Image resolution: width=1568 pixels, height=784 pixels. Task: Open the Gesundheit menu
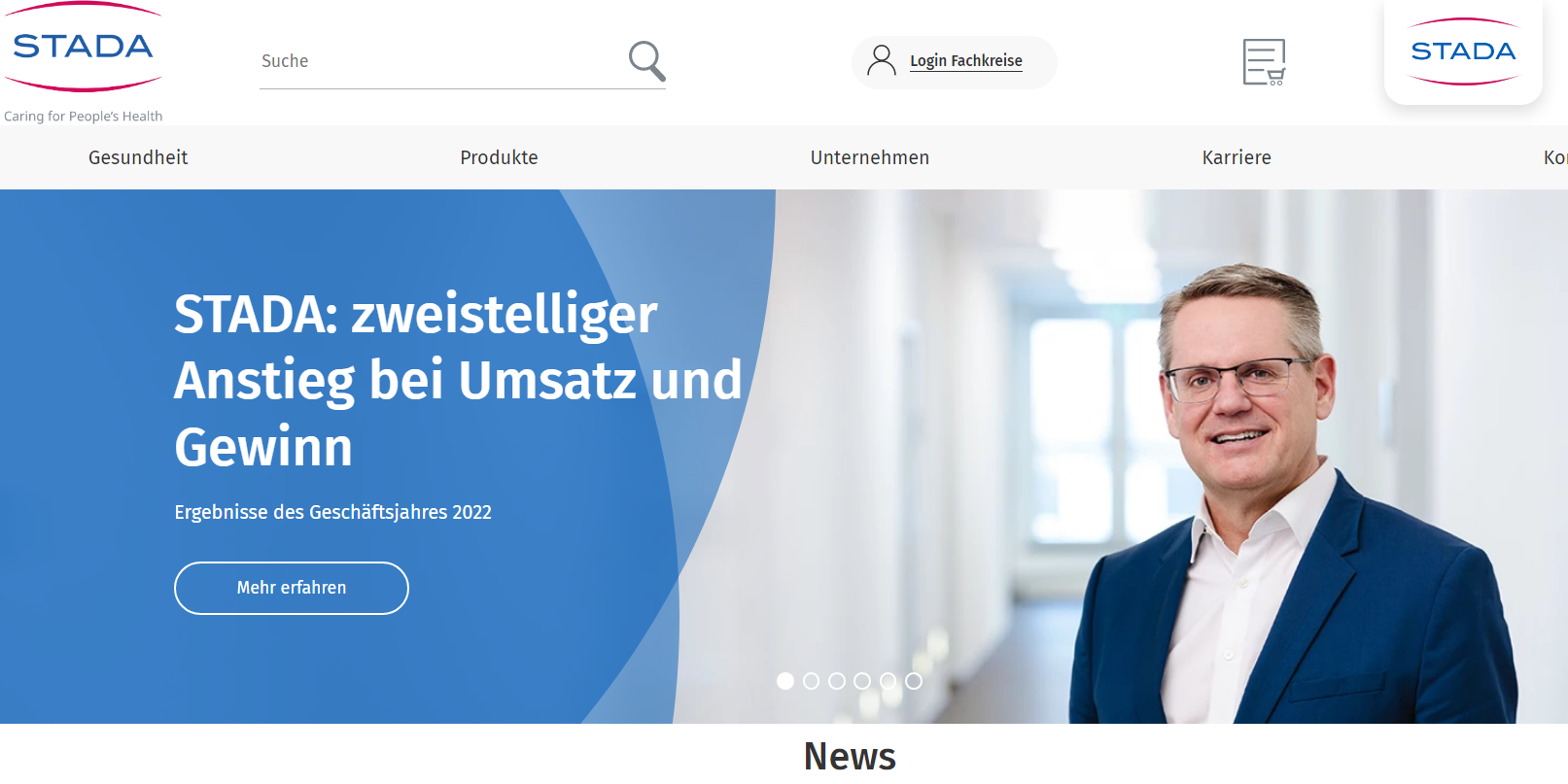pos(138,157)
